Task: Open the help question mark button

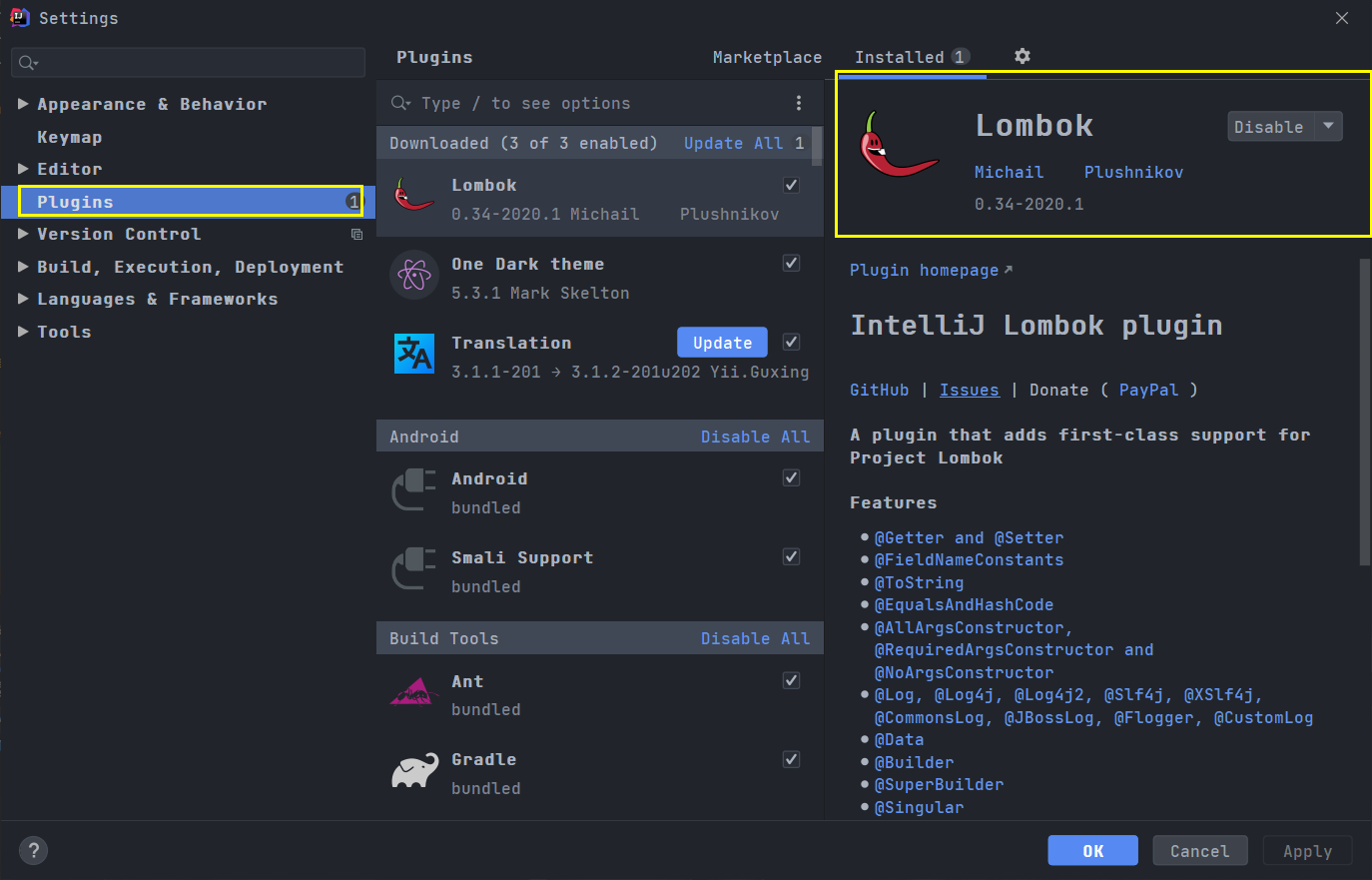Action: point(34,850)
